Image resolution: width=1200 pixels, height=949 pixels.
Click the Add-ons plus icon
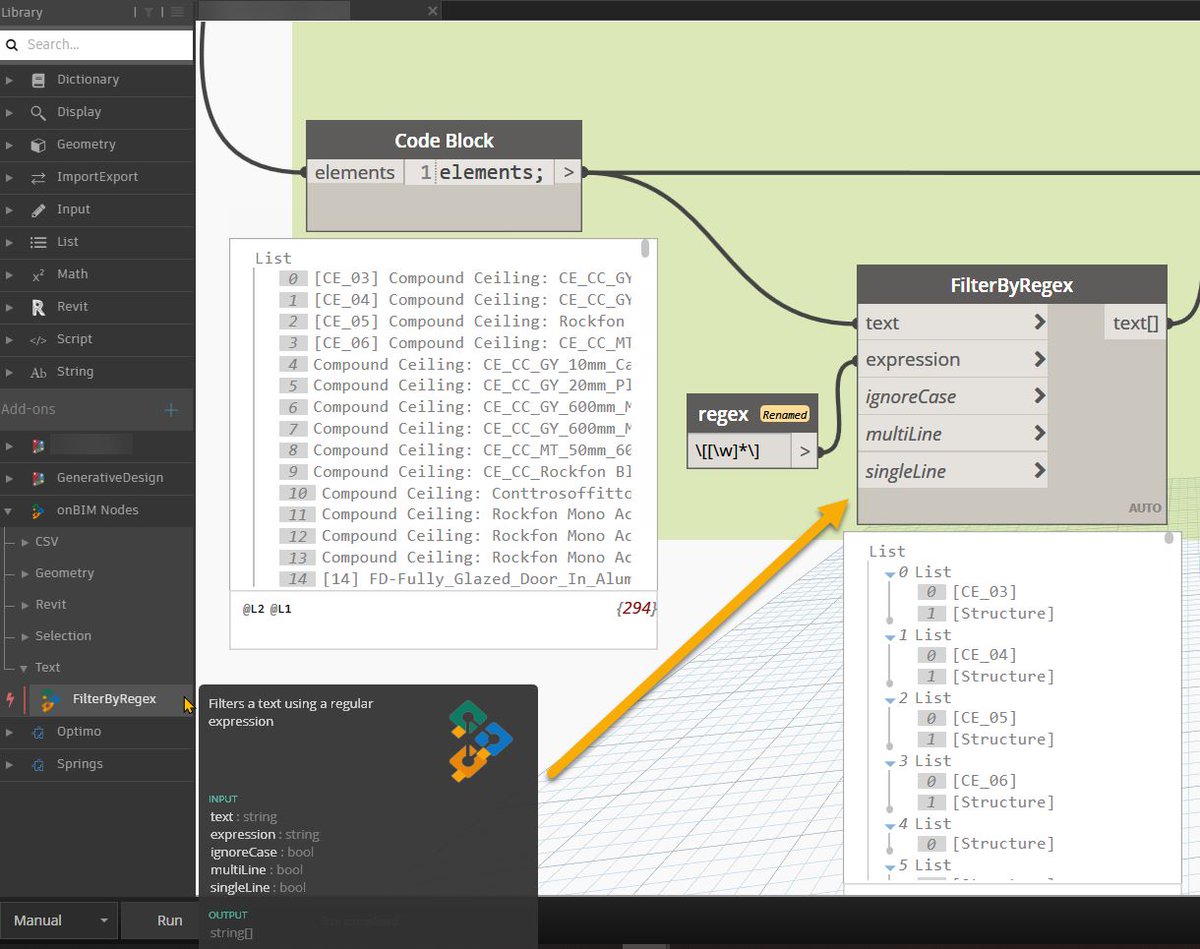click(x=170, y=409)
